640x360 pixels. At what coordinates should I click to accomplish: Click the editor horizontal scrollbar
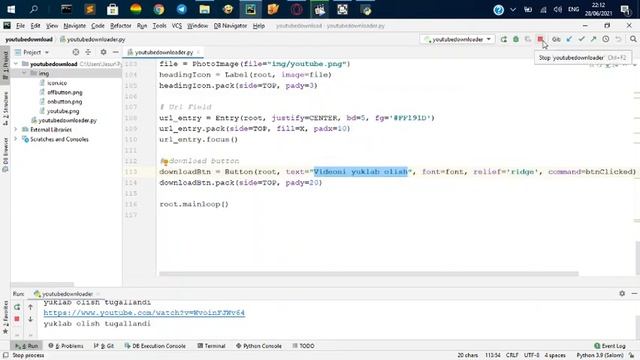coord(369,273)
